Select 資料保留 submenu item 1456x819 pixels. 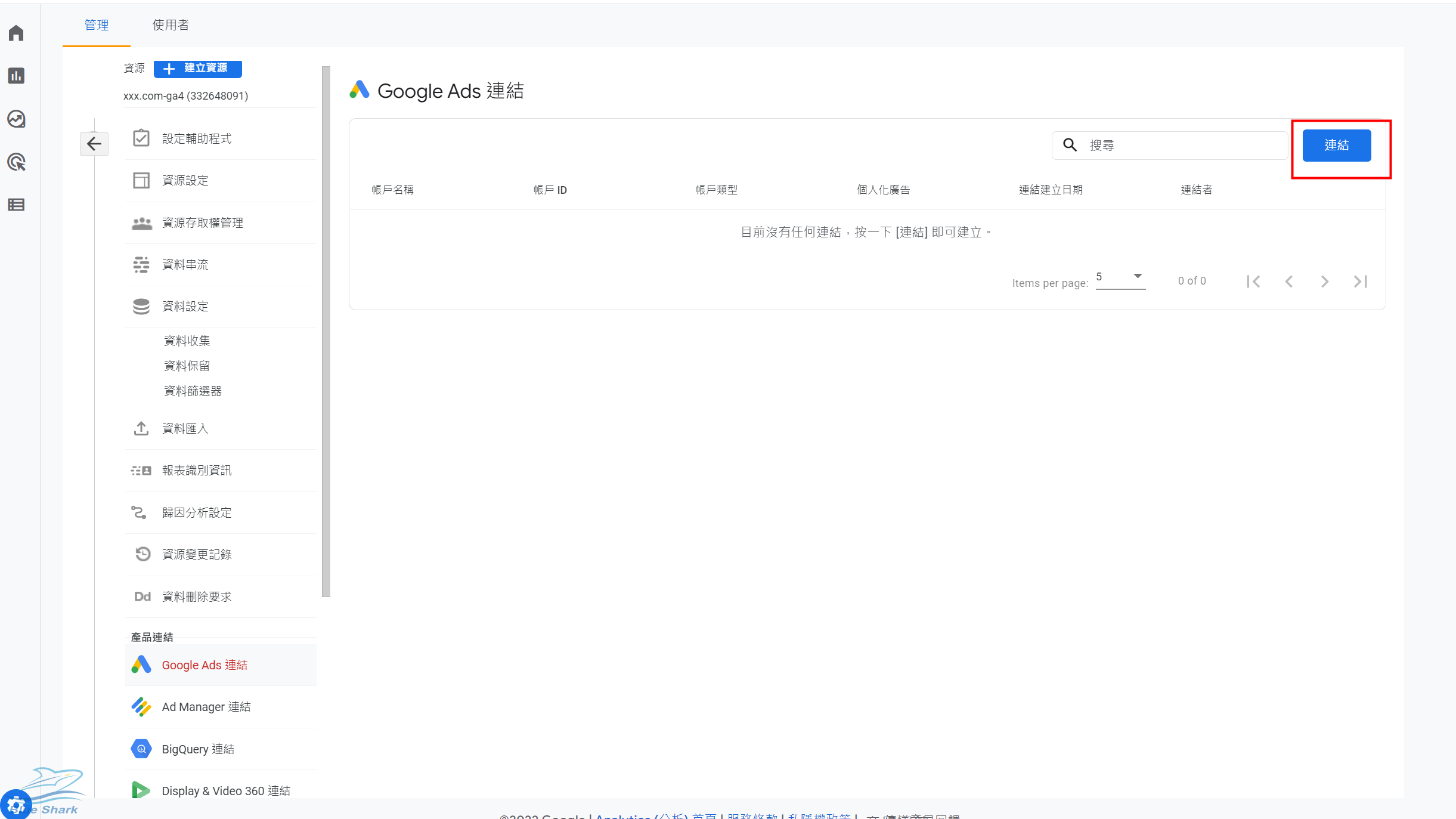[x=187, y=366]
